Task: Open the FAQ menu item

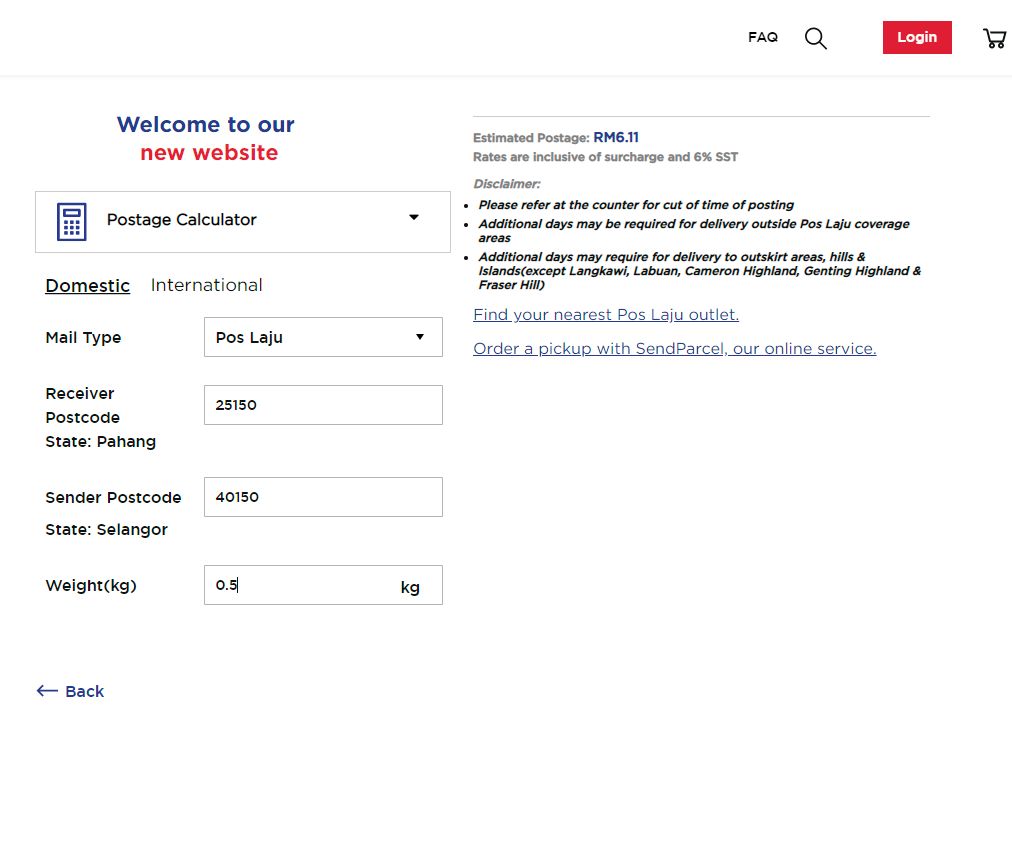Action: (763, 37)
